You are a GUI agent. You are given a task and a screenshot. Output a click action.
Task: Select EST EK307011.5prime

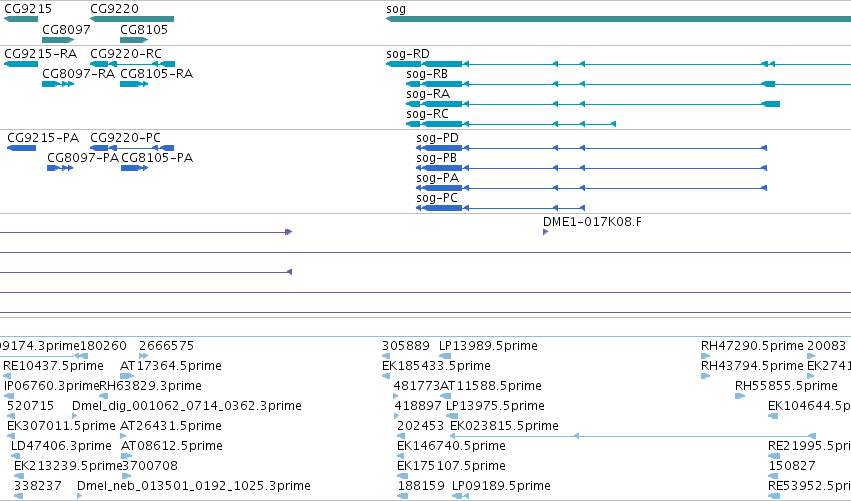tap(61, 426)
